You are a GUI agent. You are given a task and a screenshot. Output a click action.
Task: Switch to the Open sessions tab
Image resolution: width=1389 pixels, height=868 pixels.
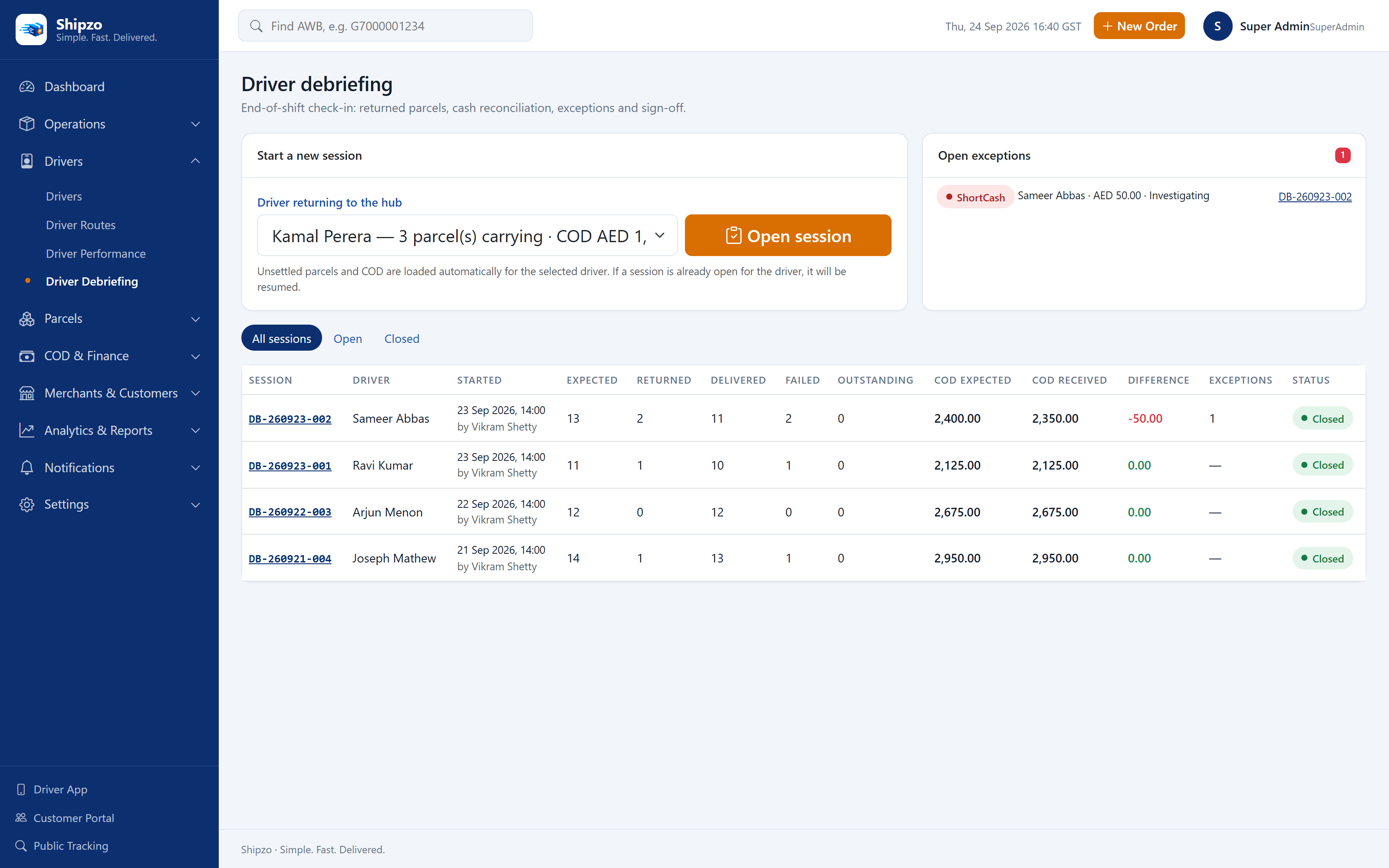348,339
